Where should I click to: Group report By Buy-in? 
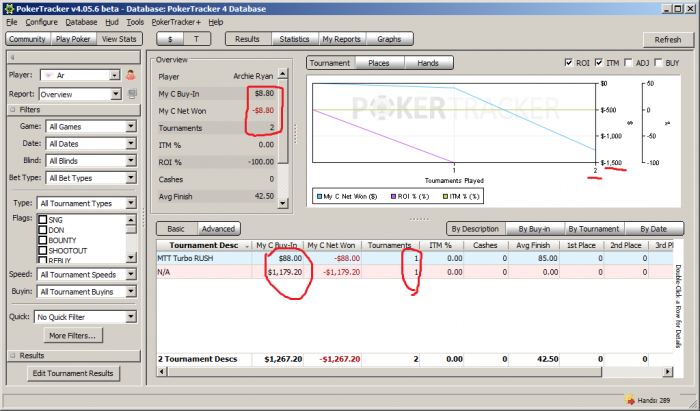534,229
